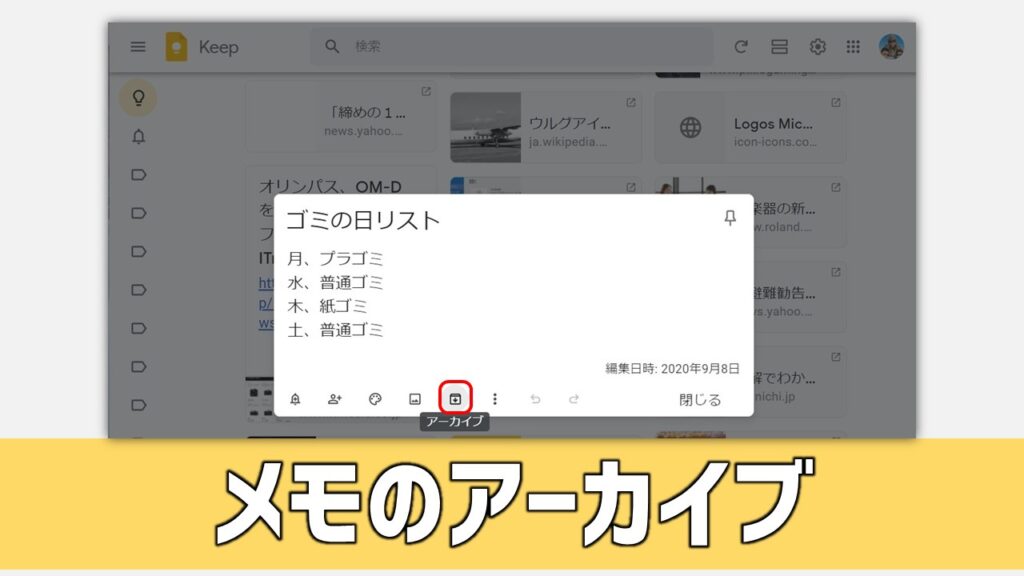The height and width of the screenshot is (576, 1024).
Task: Open the settings gear menu
Action: point(817,47)
